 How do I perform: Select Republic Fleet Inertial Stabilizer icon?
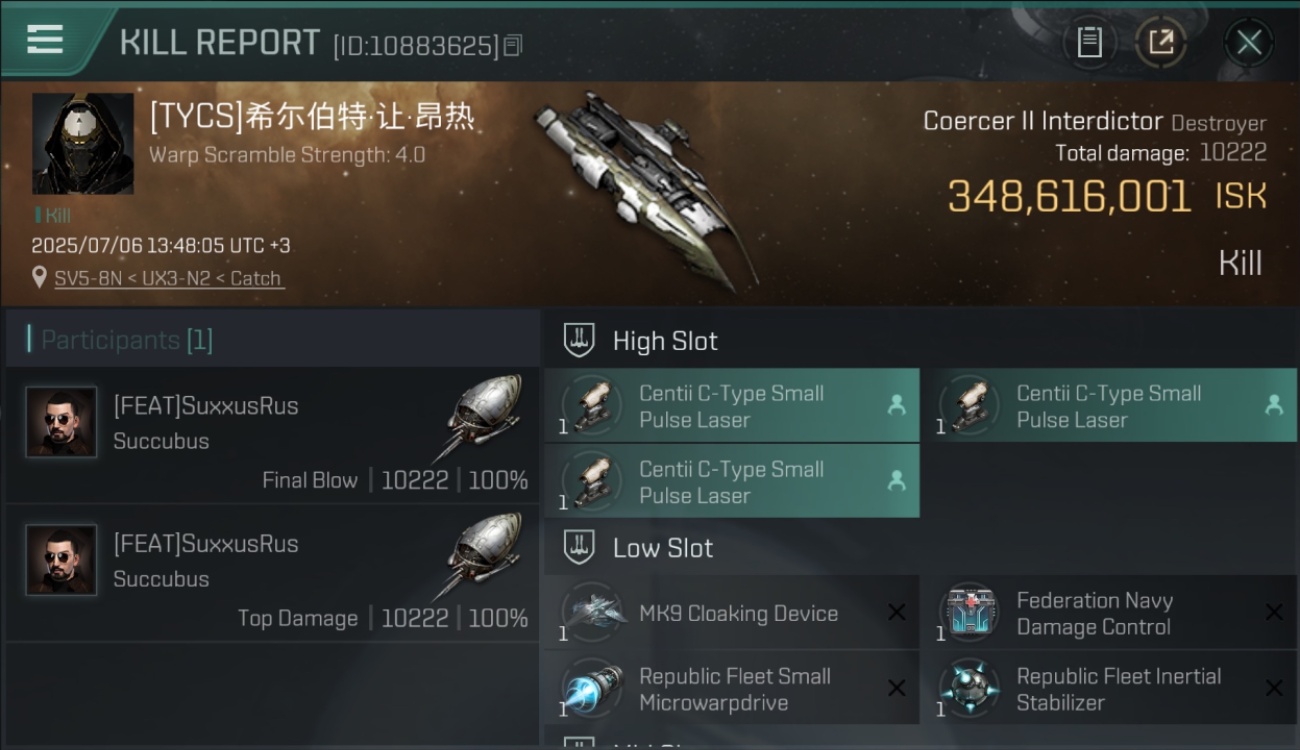969,688
